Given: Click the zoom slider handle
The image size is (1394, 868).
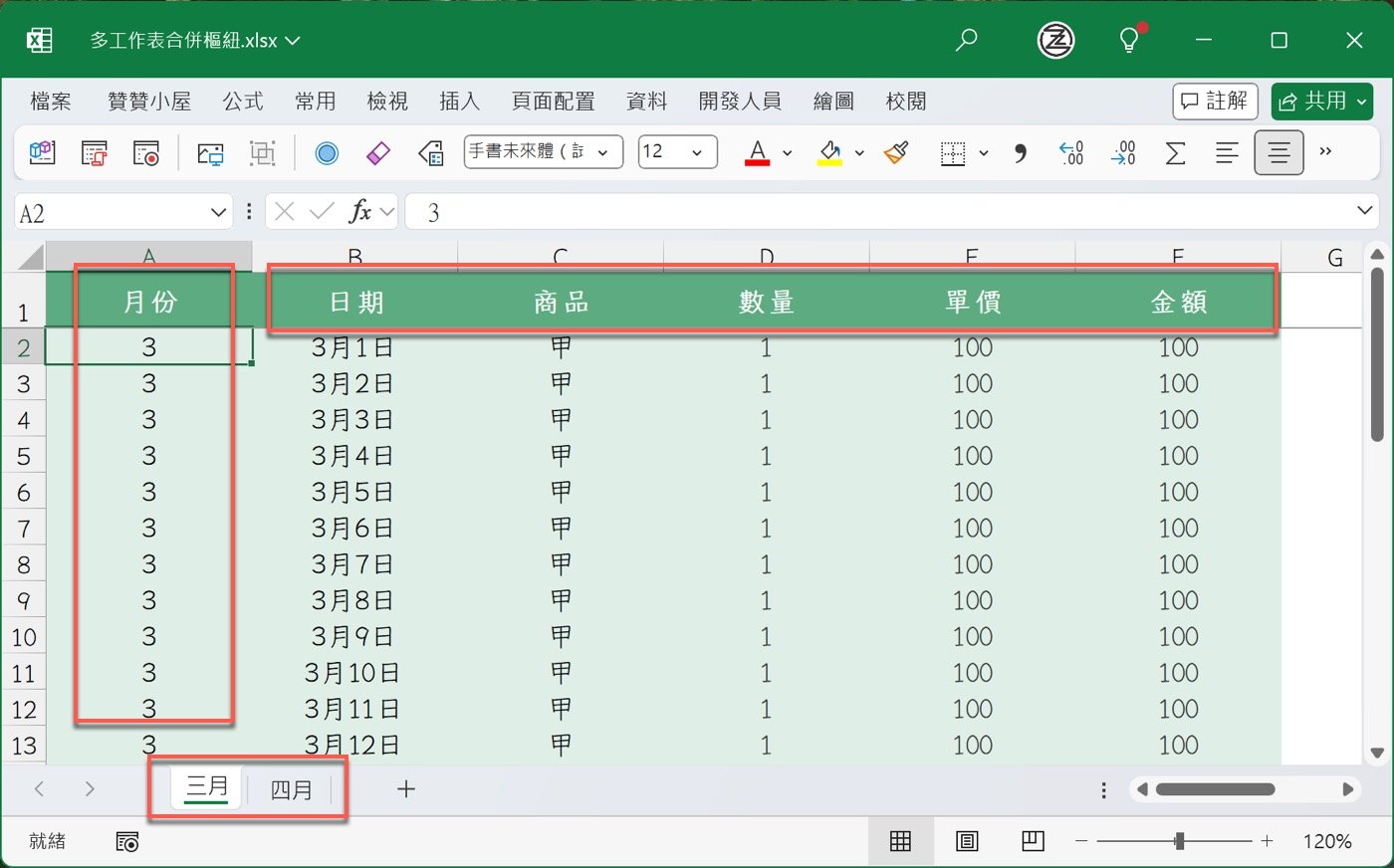Looking at the screenshot, I should (x=1179, y=841).
